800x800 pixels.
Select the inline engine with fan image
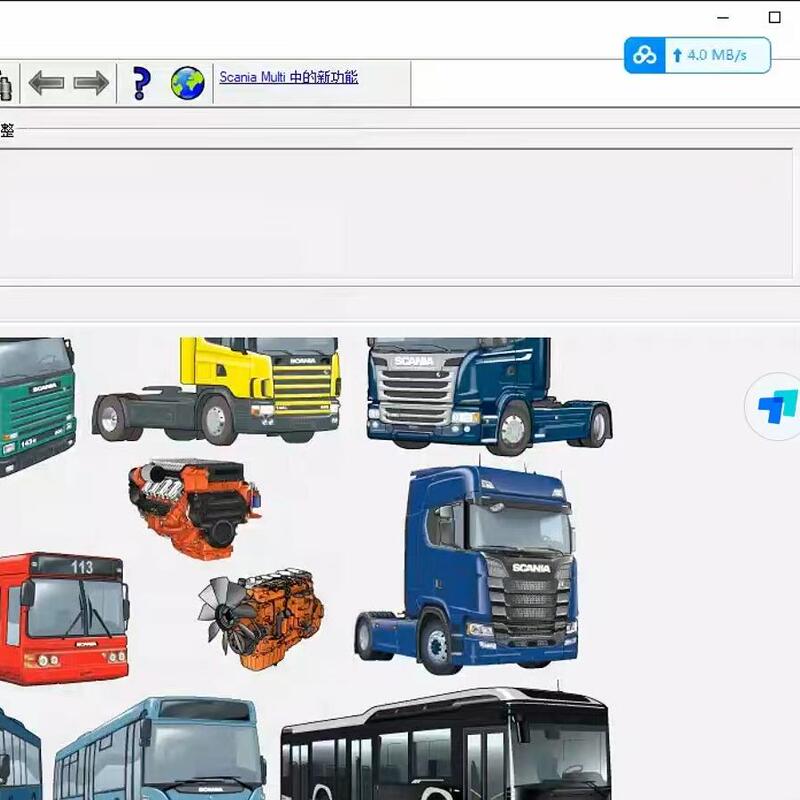point(261,619)
